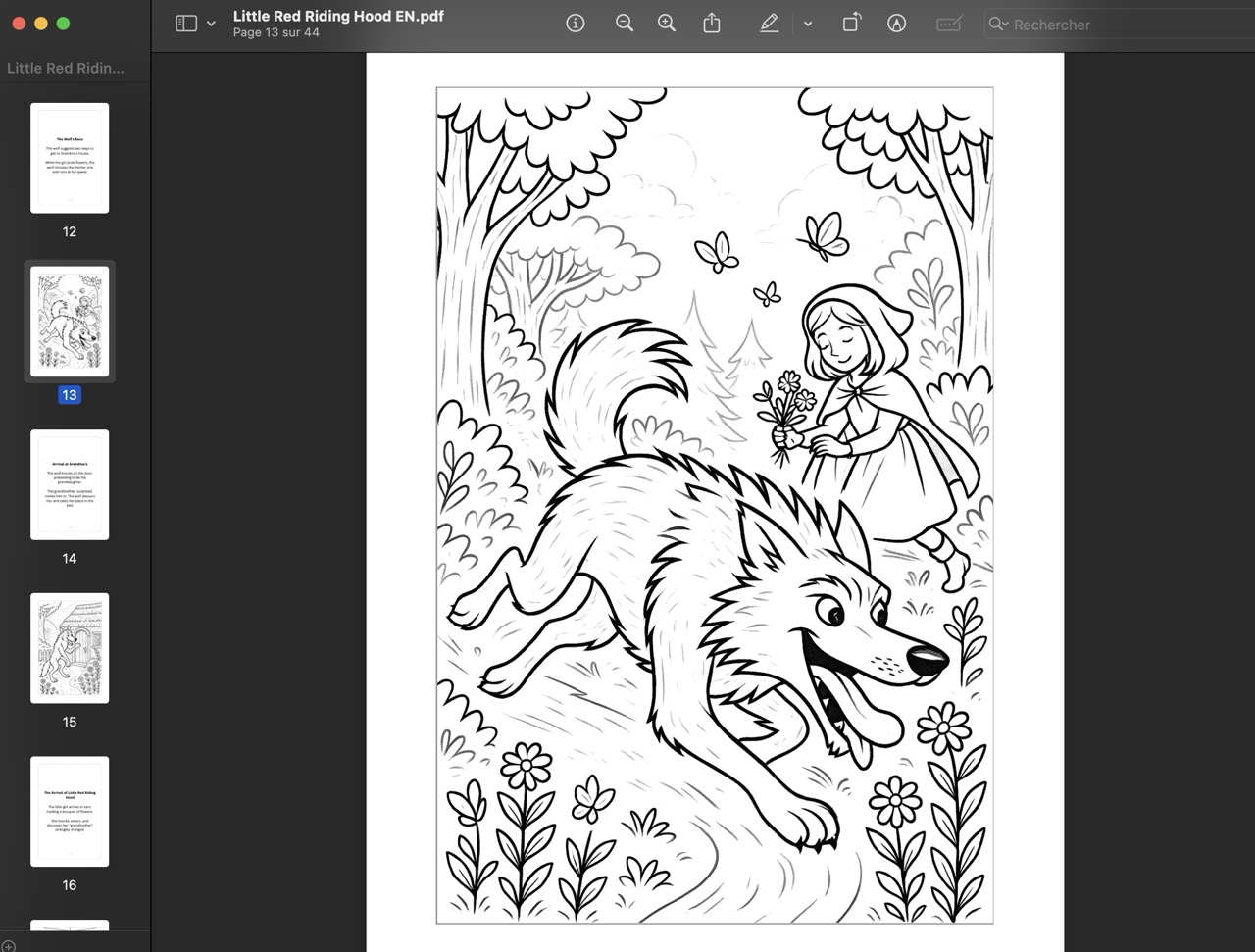The width and height of the screenshot is (1255, 952).
Task: Toggle the sidebar view button
Action: [x=186, y=24]
